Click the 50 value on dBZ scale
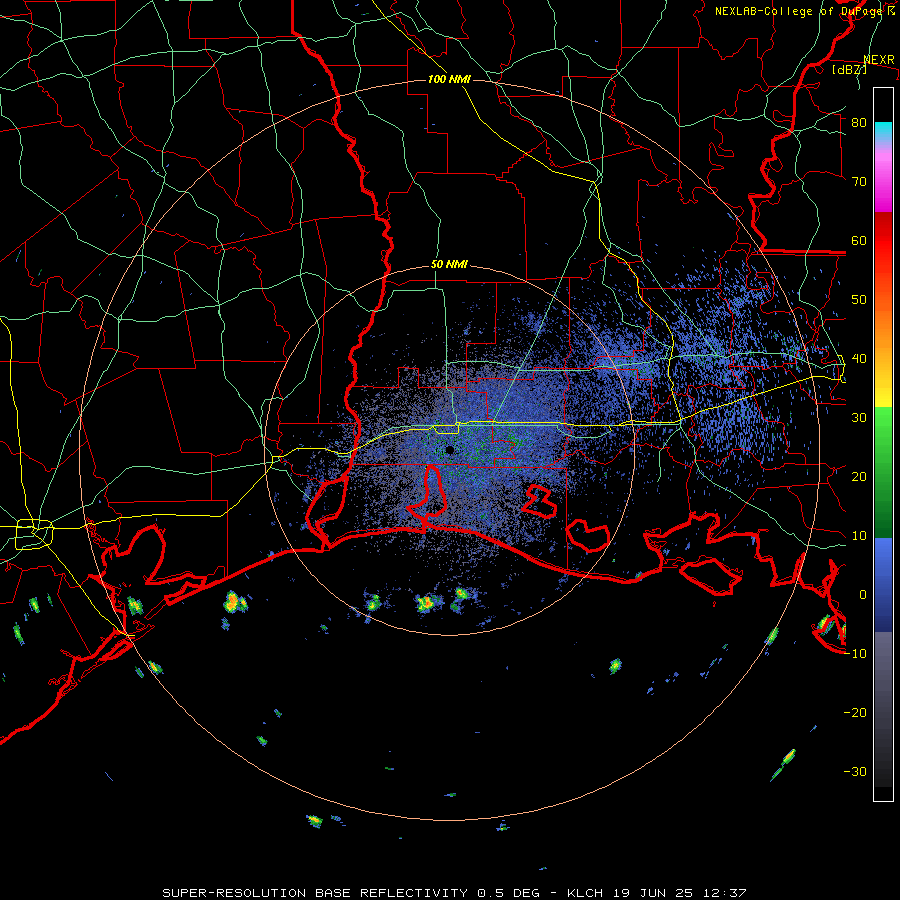 tap(859, 300)
